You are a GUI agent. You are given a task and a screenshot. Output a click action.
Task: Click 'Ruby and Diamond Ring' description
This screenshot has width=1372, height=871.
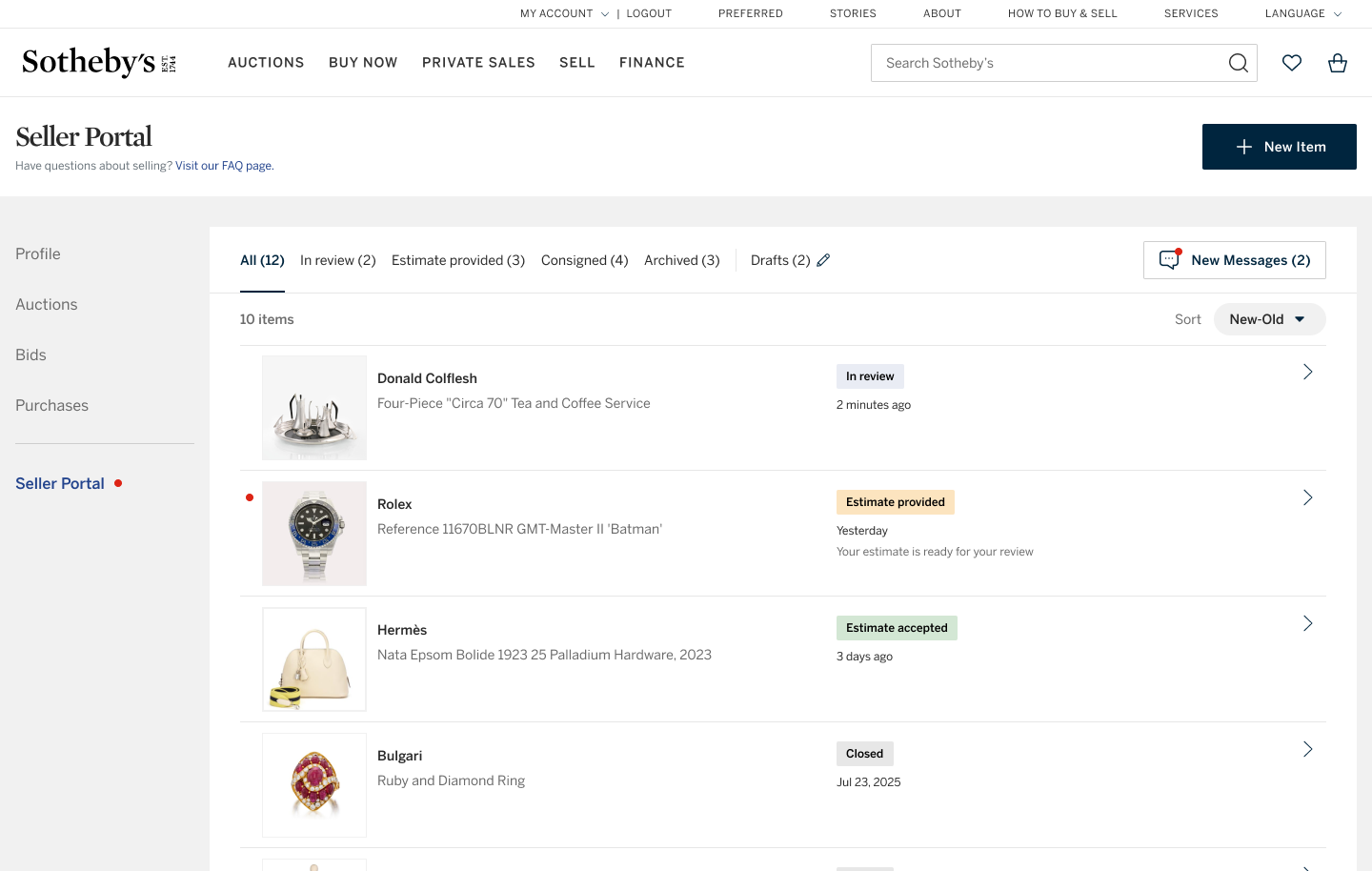tap(451, 780)
